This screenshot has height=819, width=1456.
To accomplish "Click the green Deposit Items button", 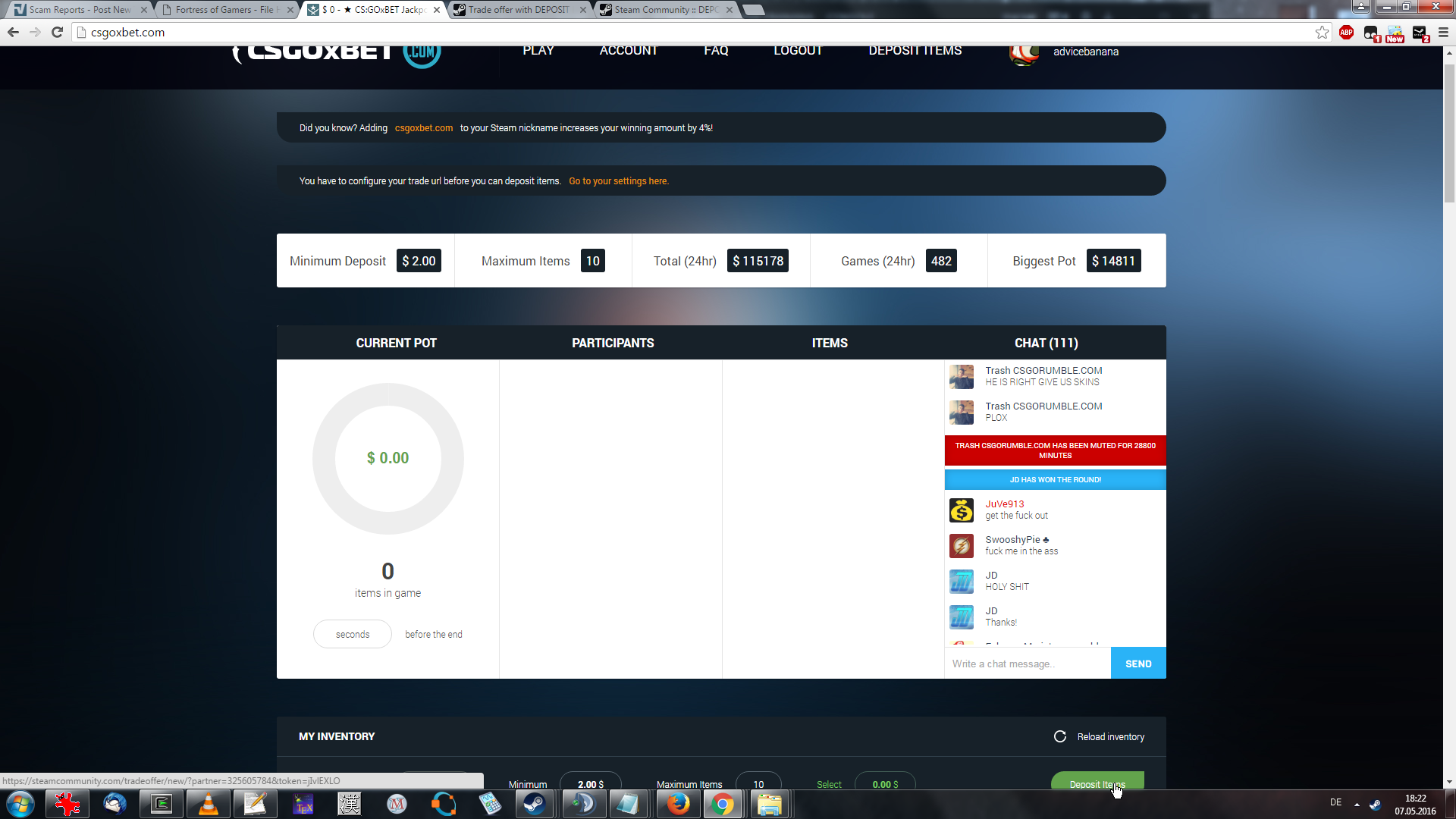I will click(x=1097, y=783).
